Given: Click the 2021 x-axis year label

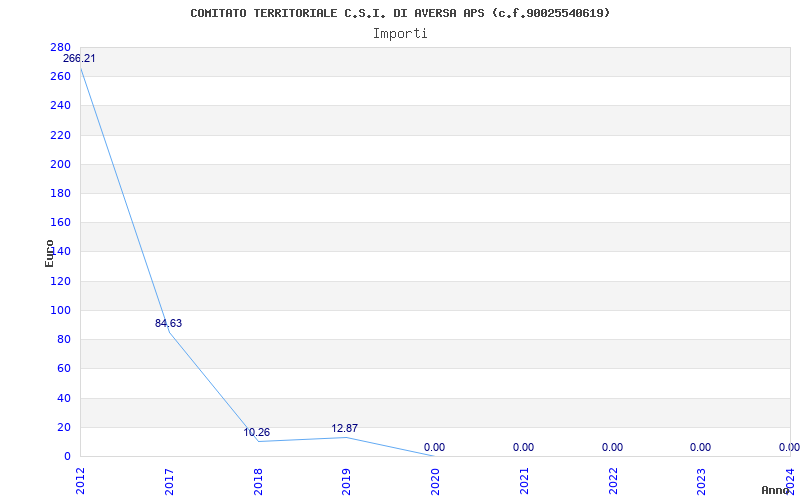Looking at the screenshot, I should [524, 481].
